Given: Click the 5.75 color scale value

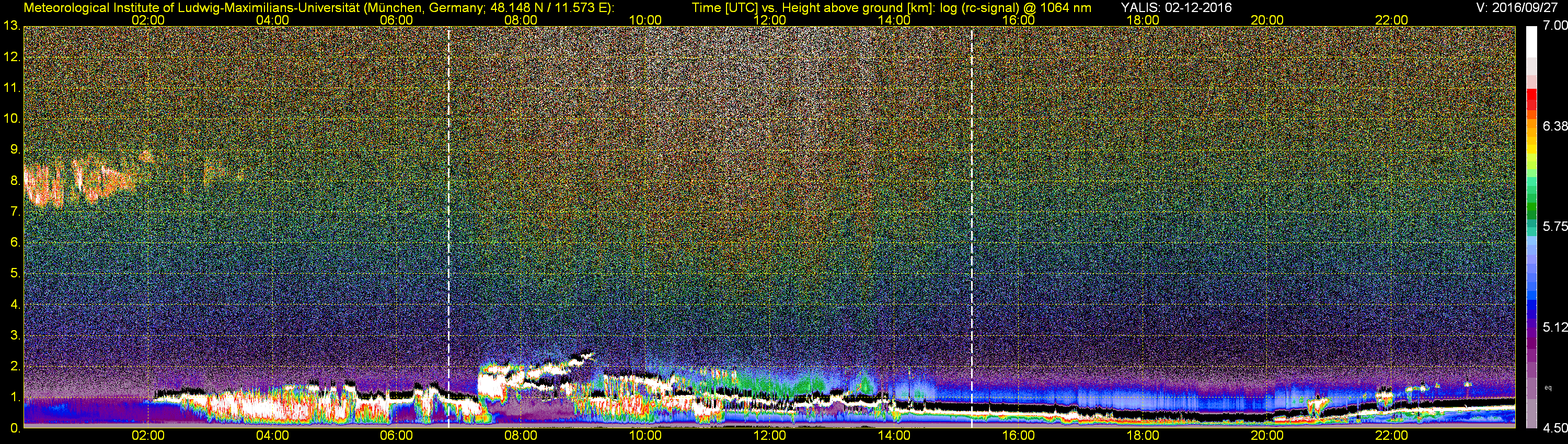Looking at the screenshot, I should coord(1555,226).
